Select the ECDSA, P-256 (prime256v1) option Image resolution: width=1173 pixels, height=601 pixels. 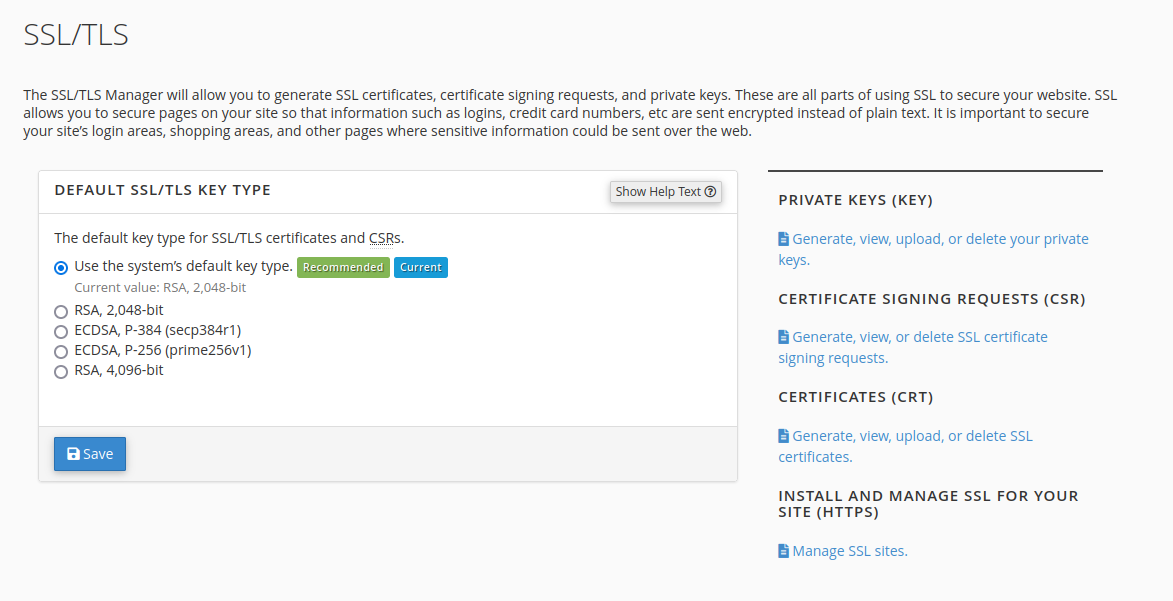(x=60, y=350)
